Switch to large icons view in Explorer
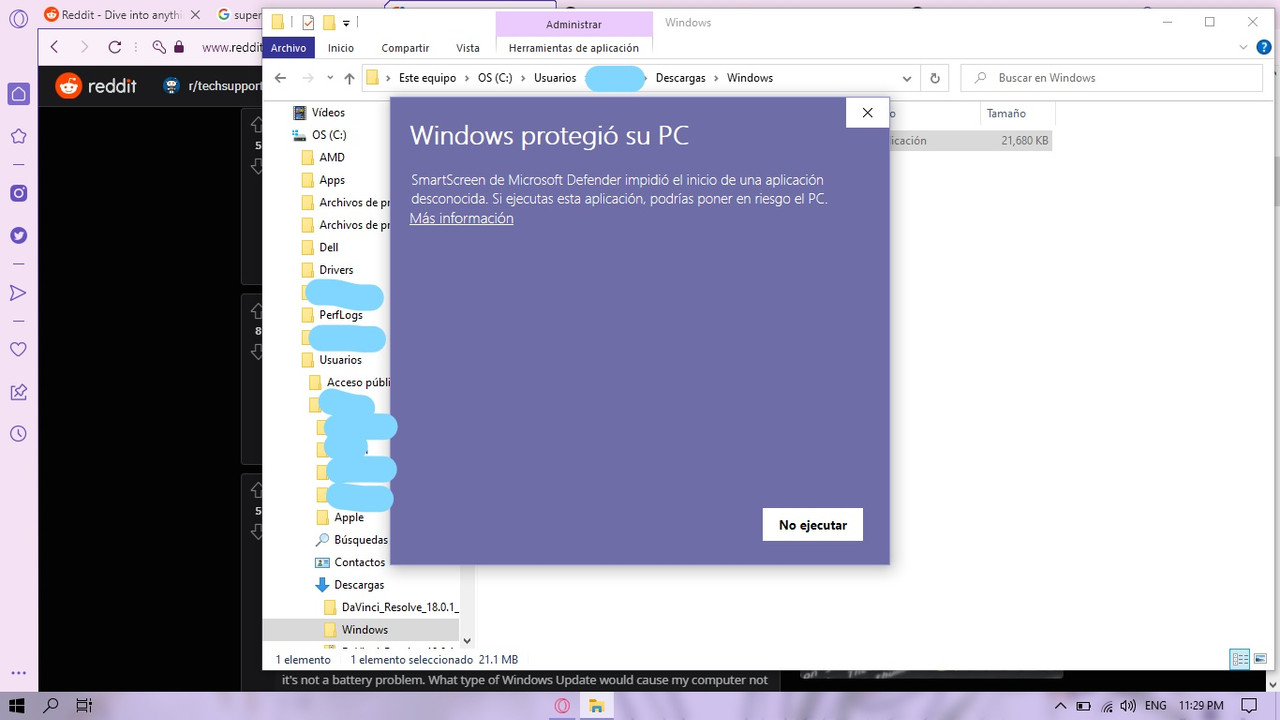Viewport: 1280px width, 720px height. pyautogui.click(x=1260, y=659)
